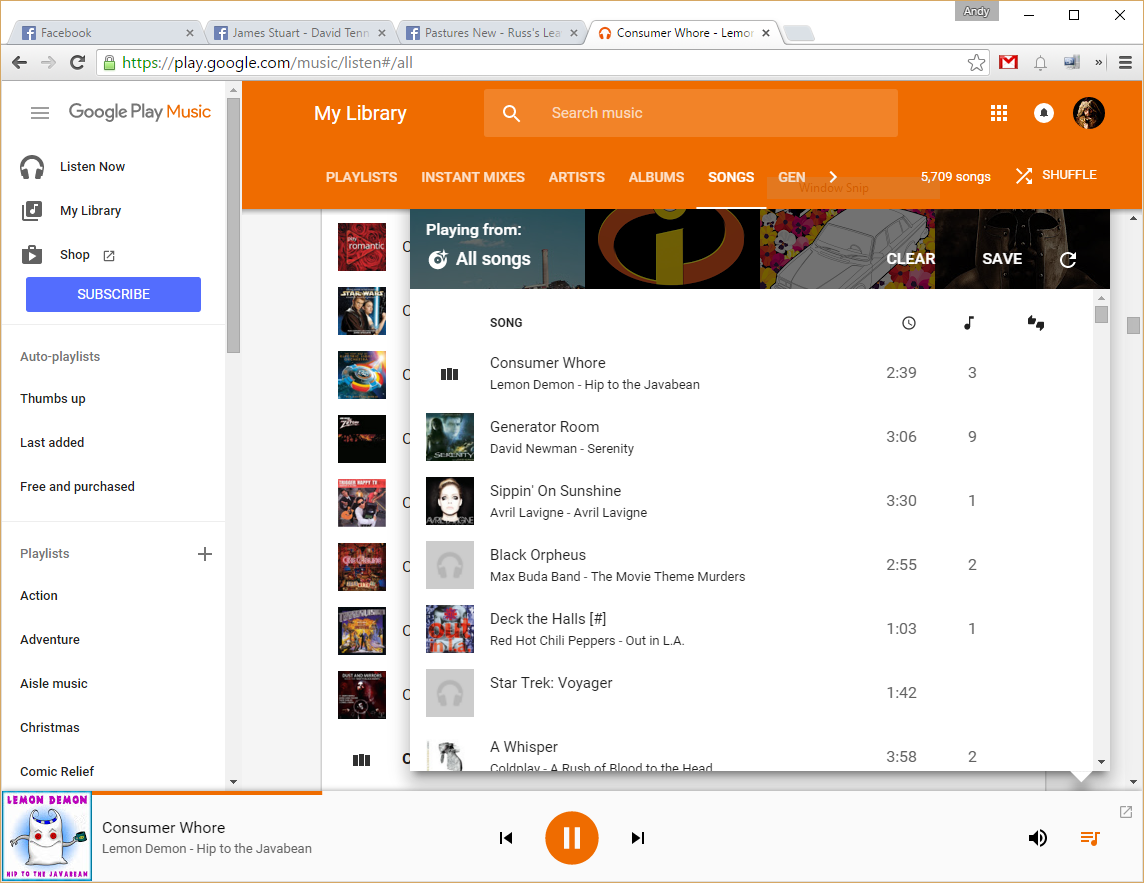Toggle the queue list icon
This screenshot has width=1144, height=883.
tap(1090, 838)
